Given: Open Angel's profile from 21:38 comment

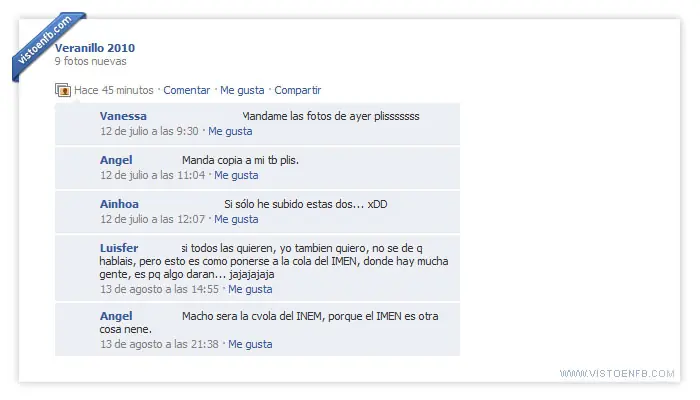Looking at the screenshot, I should 116,316.
